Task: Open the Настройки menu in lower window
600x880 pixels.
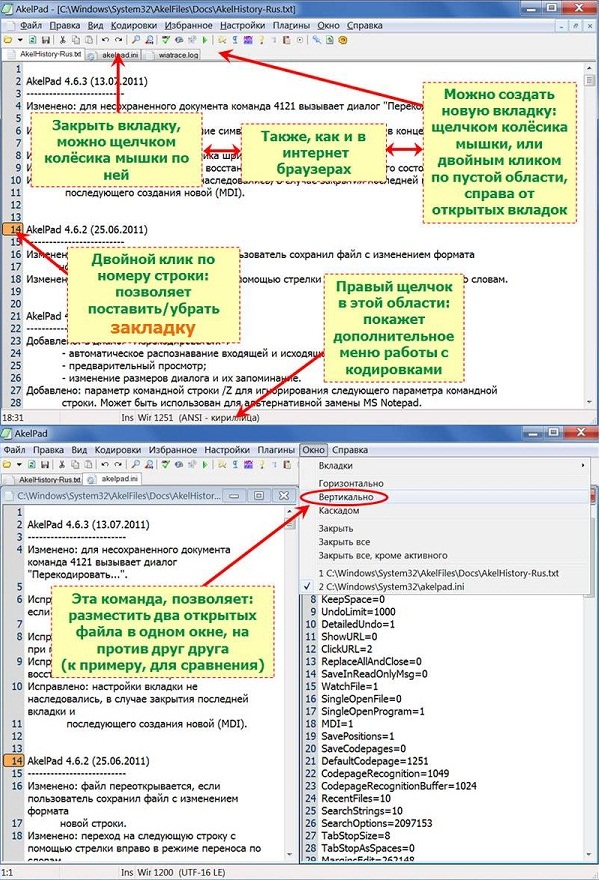Action: point(227,450)
